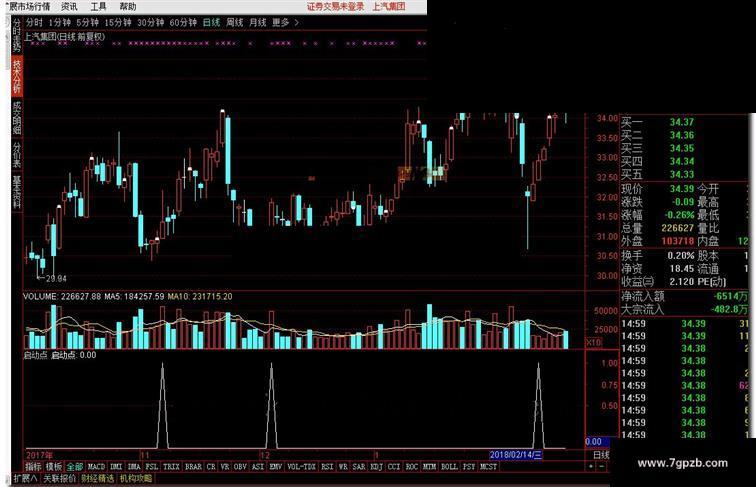
Task: Apply the KDJ indicator
Action: [376, 467]
